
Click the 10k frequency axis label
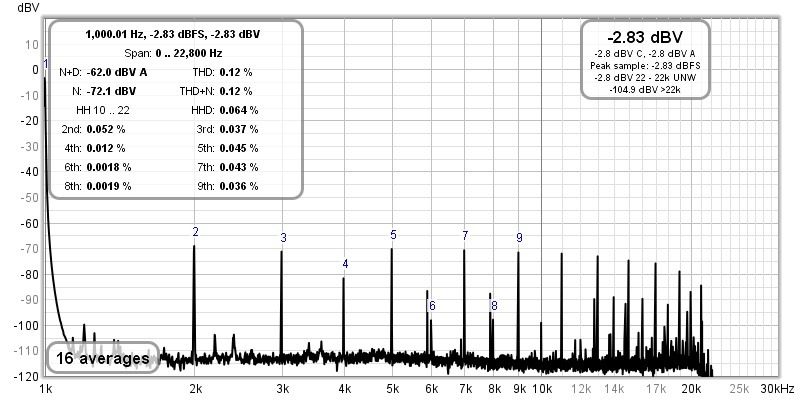541,388
